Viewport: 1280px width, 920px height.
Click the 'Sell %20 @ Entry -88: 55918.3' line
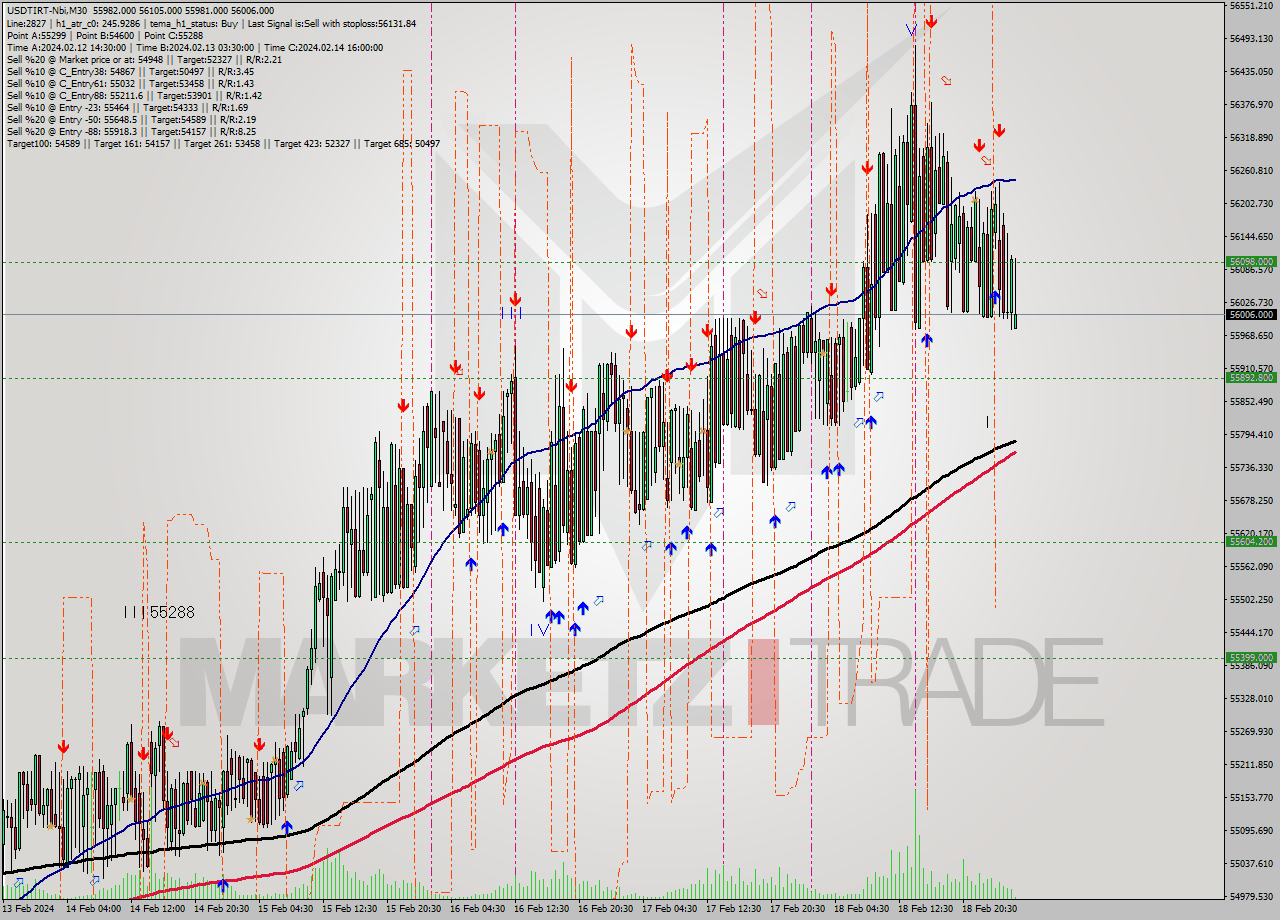tap(131, 131)
